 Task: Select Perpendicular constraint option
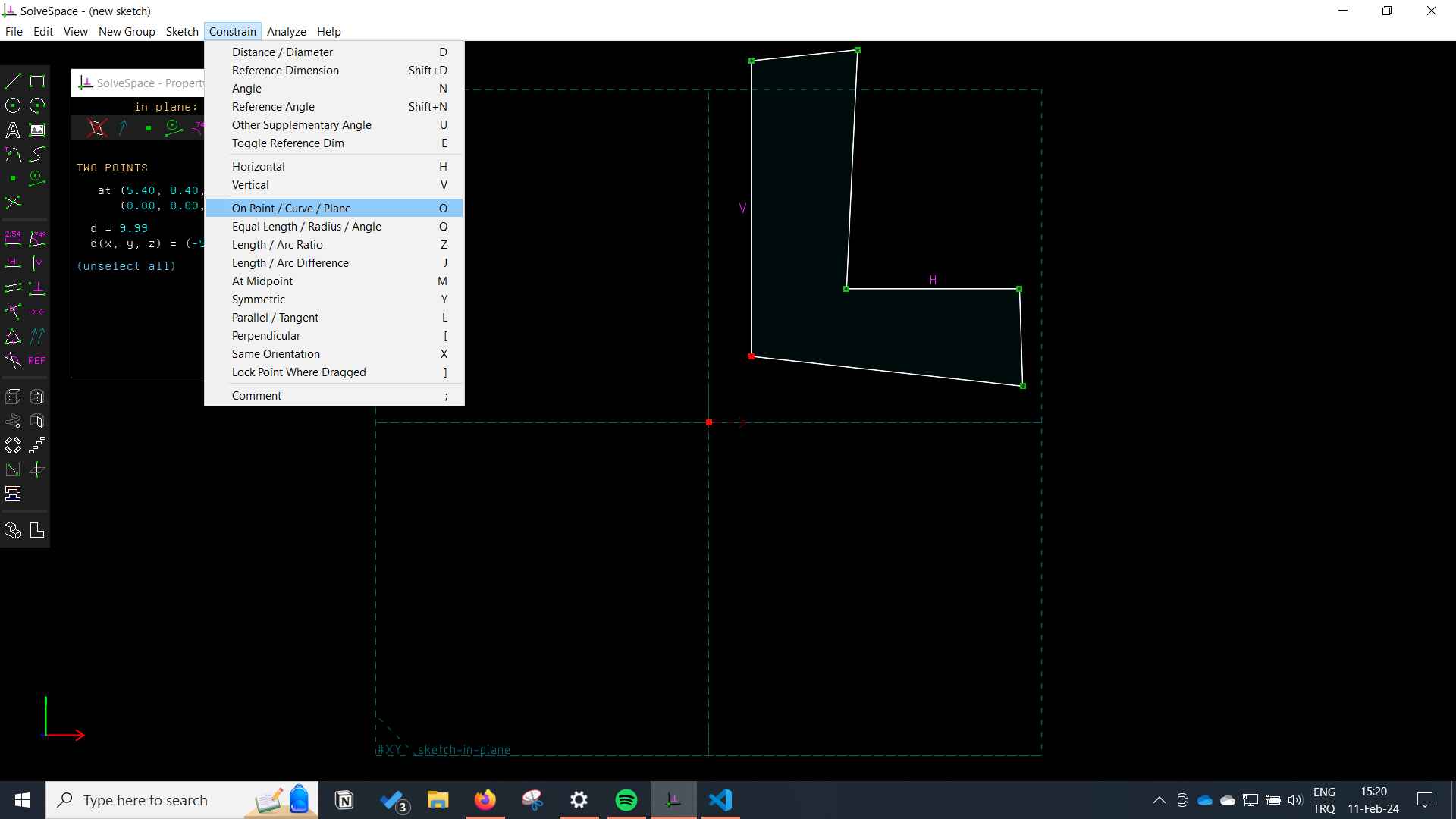click(265, 335)
